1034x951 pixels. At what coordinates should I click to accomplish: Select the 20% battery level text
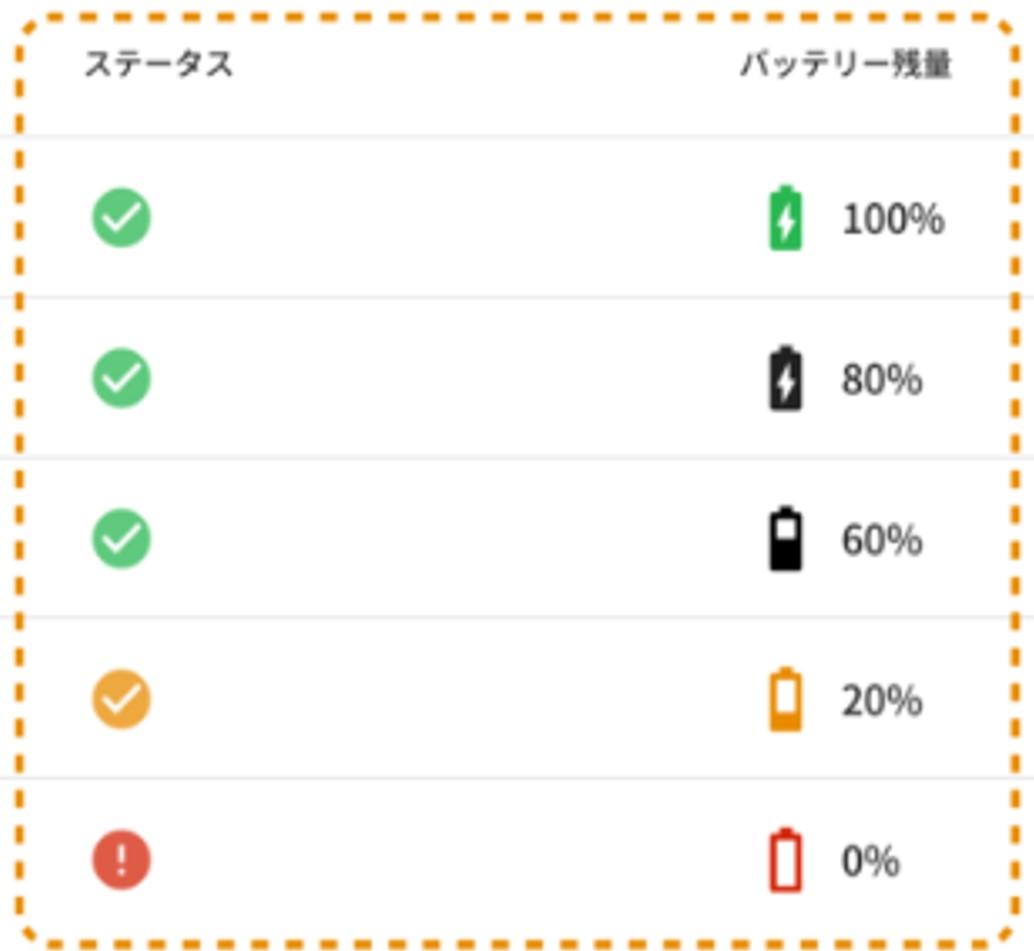(x=882, y=700)
